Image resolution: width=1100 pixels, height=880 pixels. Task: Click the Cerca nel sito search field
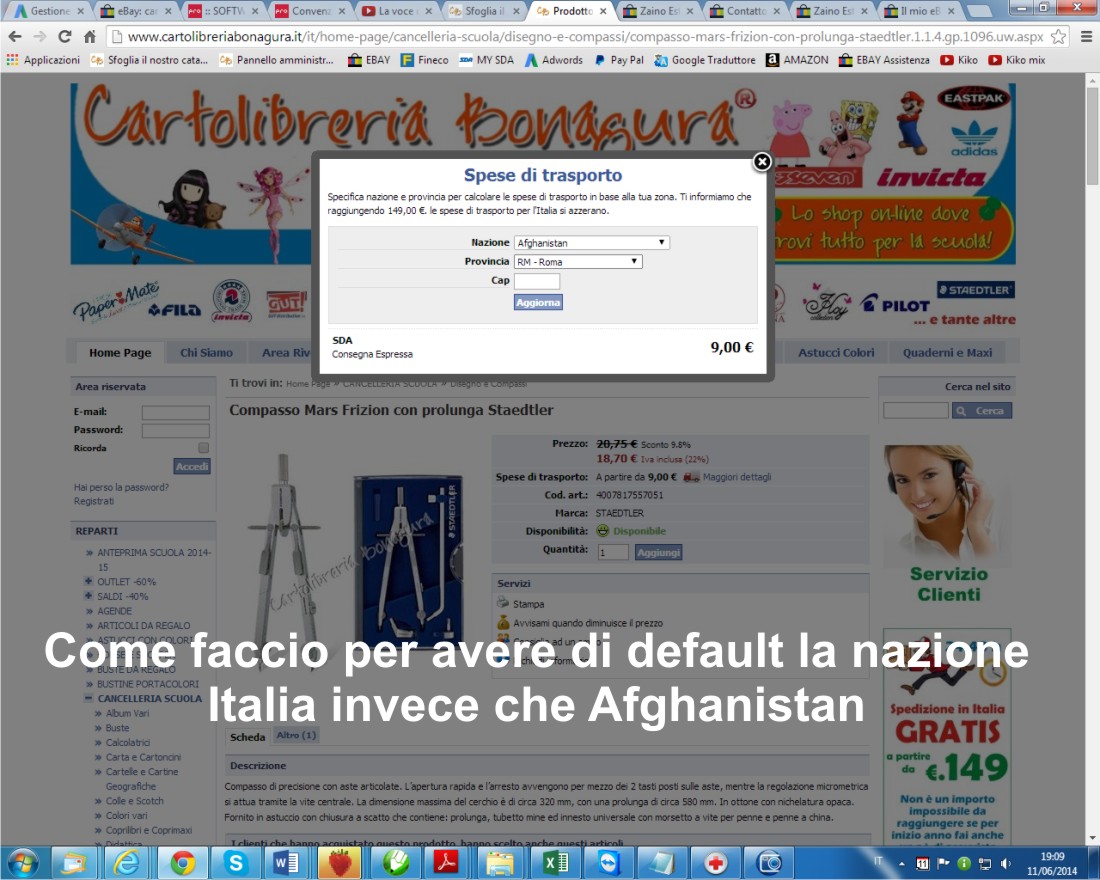click(x=915, y=411)
